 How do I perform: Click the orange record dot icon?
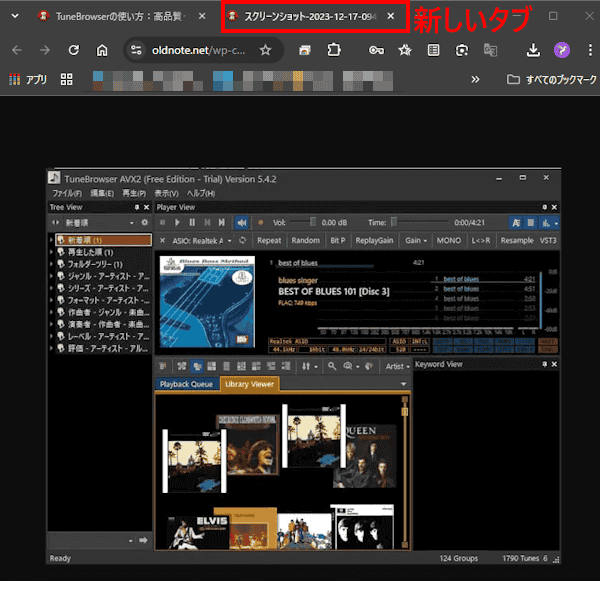(x=261, y=223)
